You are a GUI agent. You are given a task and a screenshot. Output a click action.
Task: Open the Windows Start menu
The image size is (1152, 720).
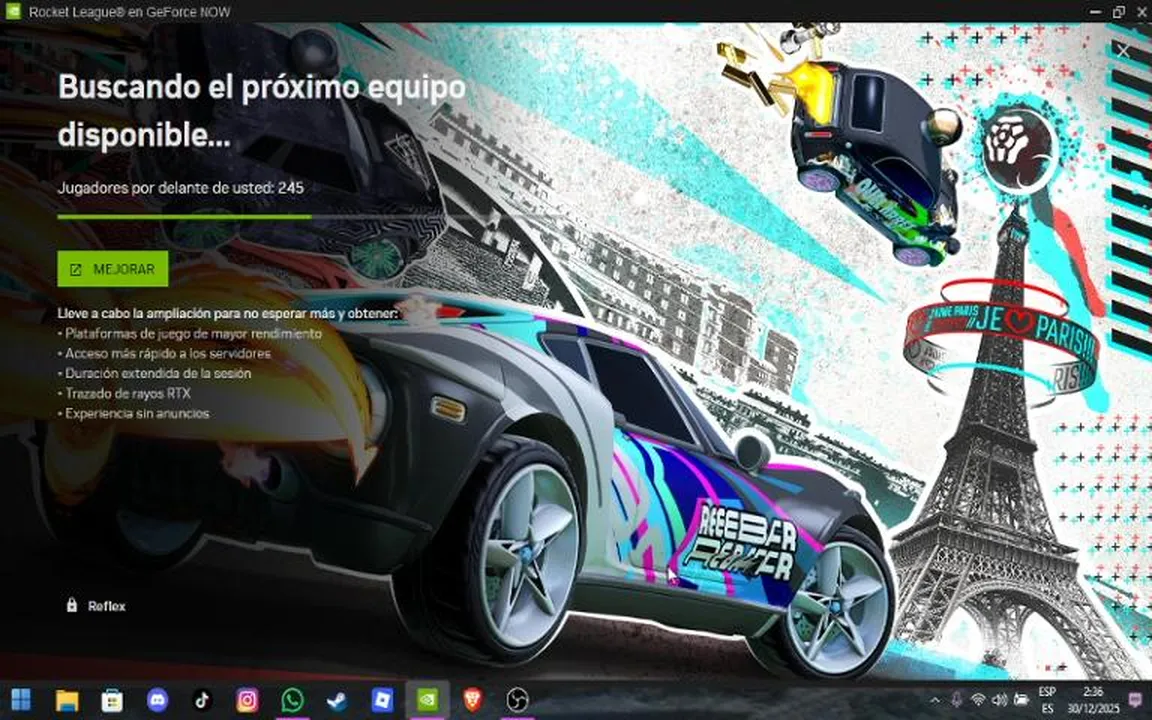coord(21,700)
